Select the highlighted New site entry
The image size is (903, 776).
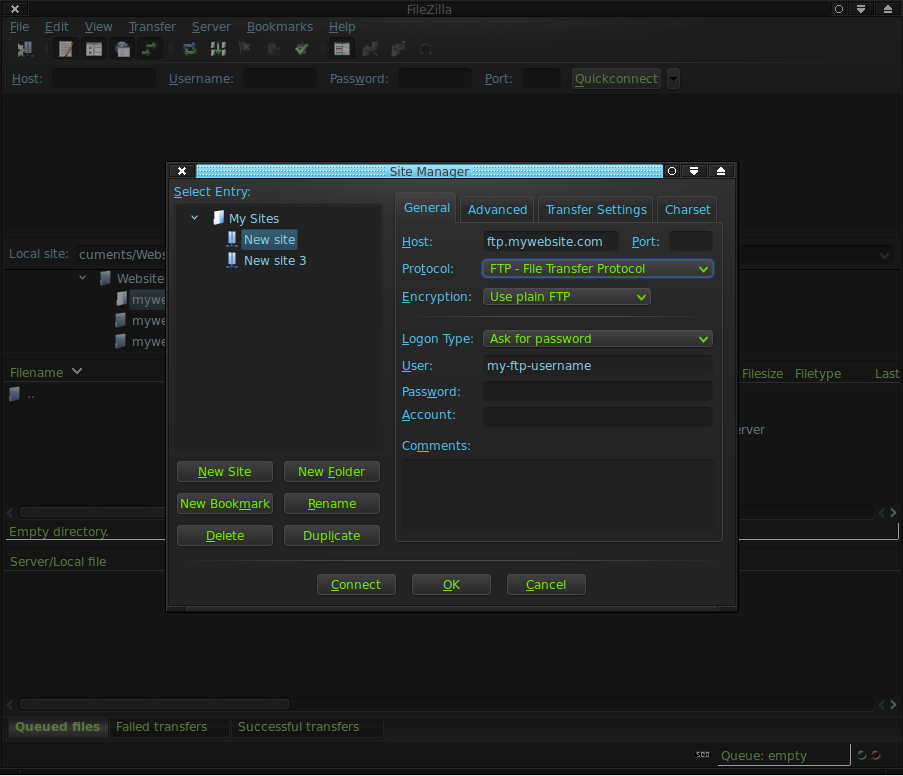coord(270,239)
